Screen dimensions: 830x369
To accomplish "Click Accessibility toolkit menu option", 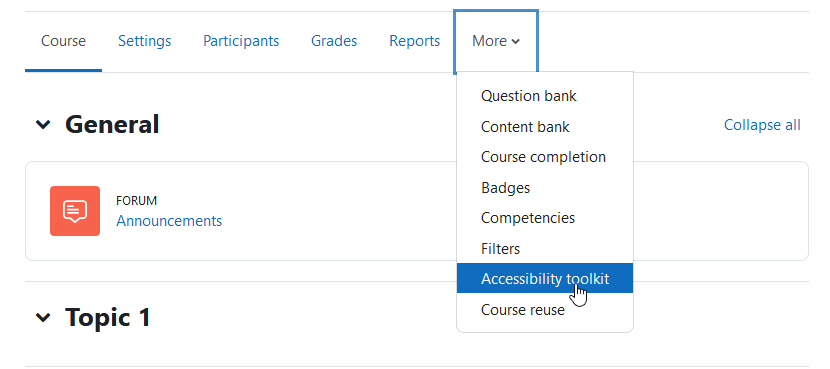I will (x=545, y=278).
